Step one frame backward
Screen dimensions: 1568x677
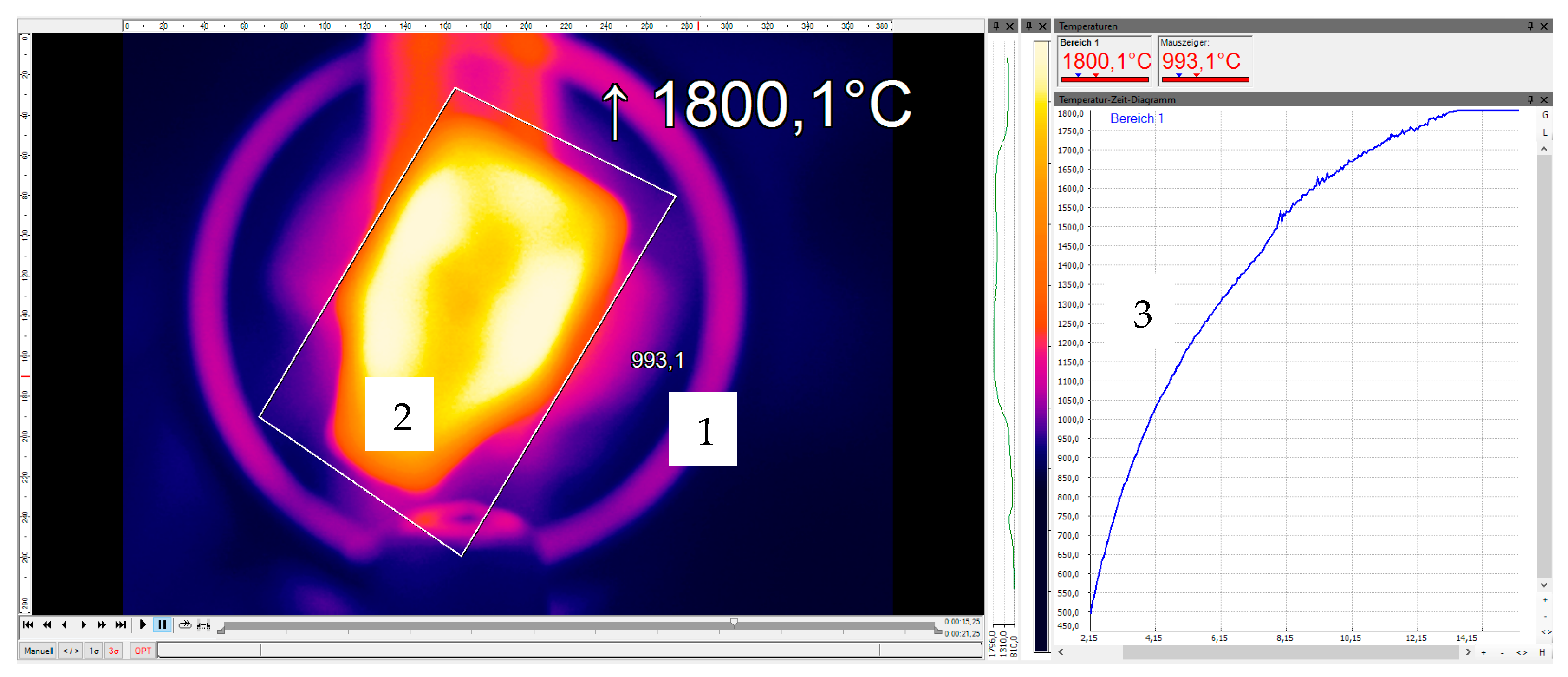65,624
